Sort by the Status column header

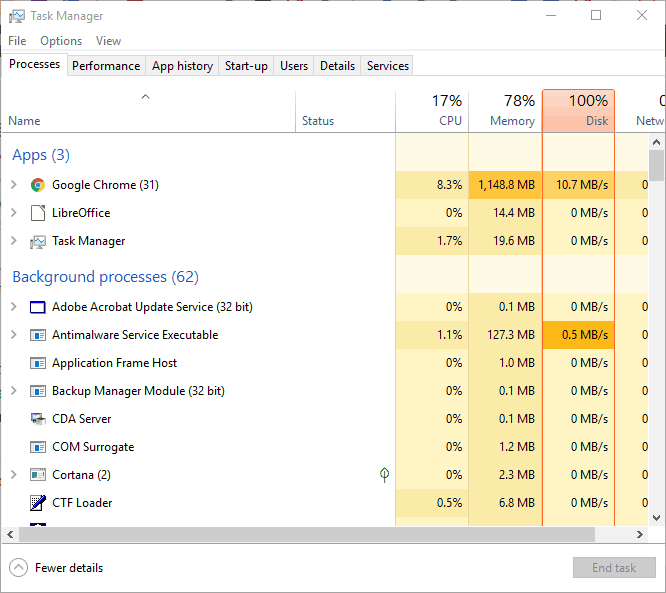(x=345, y=111)
